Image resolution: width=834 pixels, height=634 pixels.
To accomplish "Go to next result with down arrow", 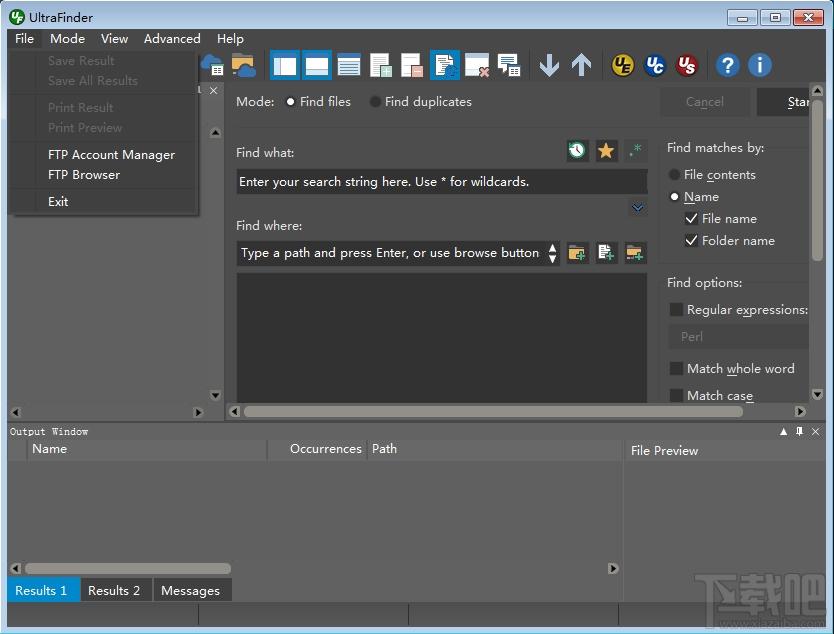I will (549, 65).
